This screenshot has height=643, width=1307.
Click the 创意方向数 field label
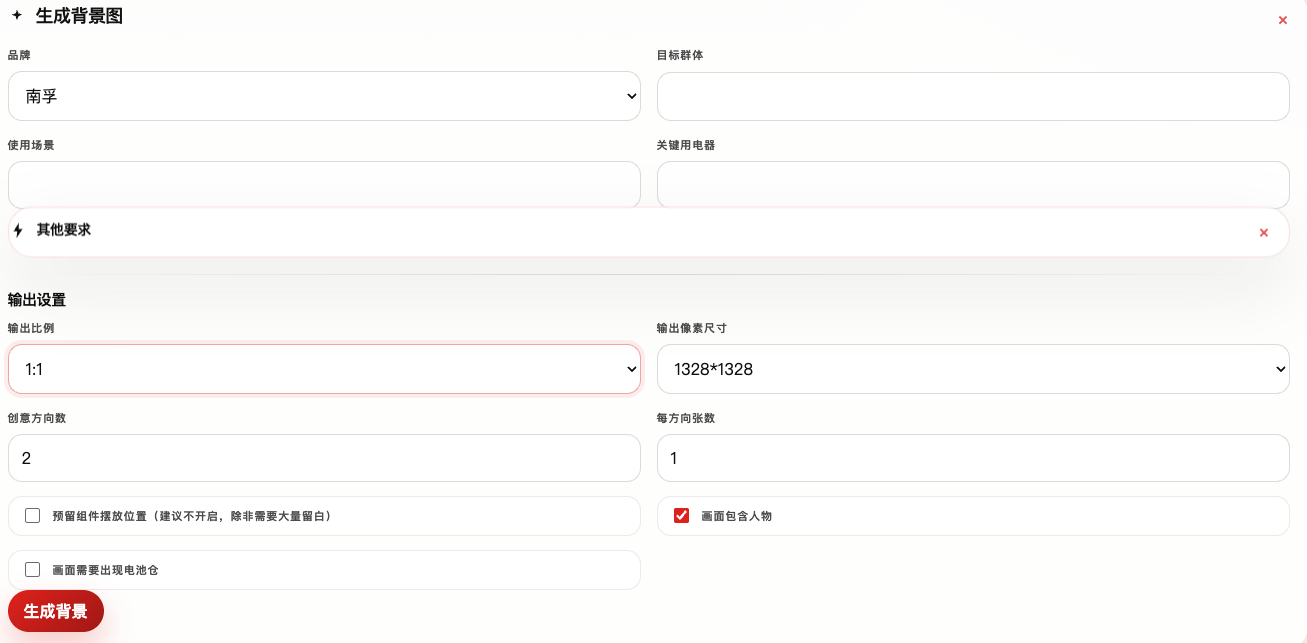(x=37, y=418)
